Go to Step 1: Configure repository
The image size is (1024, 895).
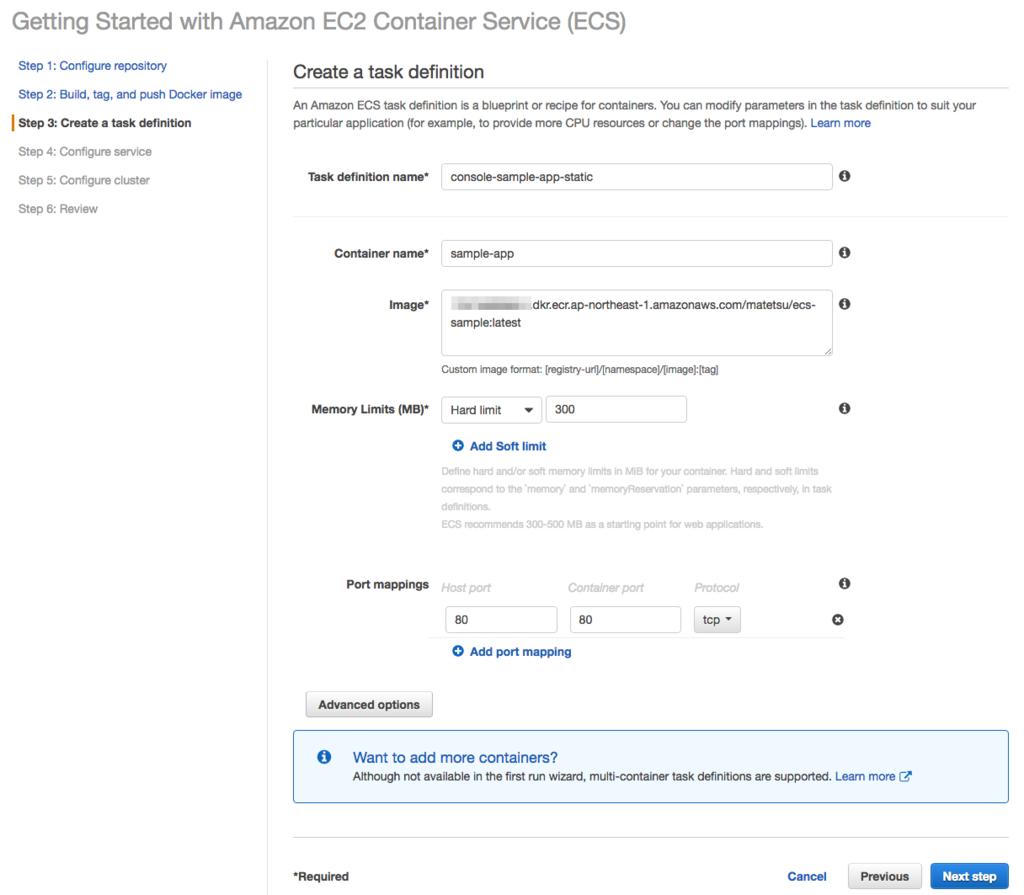(x=92, y=66)
